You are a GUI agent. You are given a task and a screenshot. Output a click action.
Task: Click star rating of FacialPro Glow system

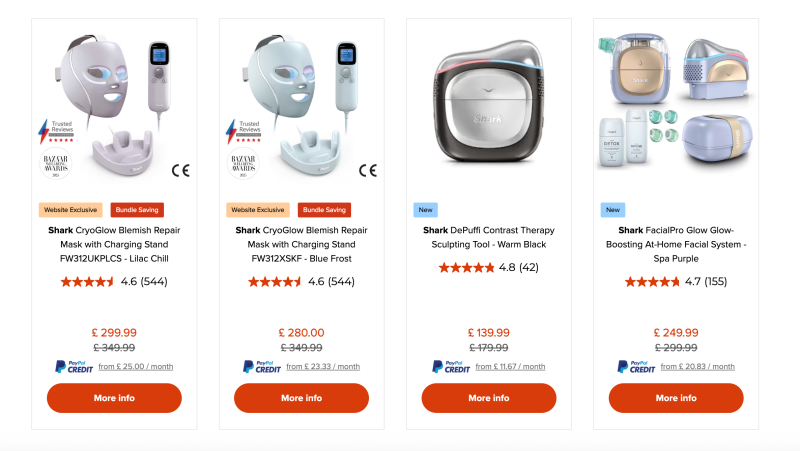point(652,282)
